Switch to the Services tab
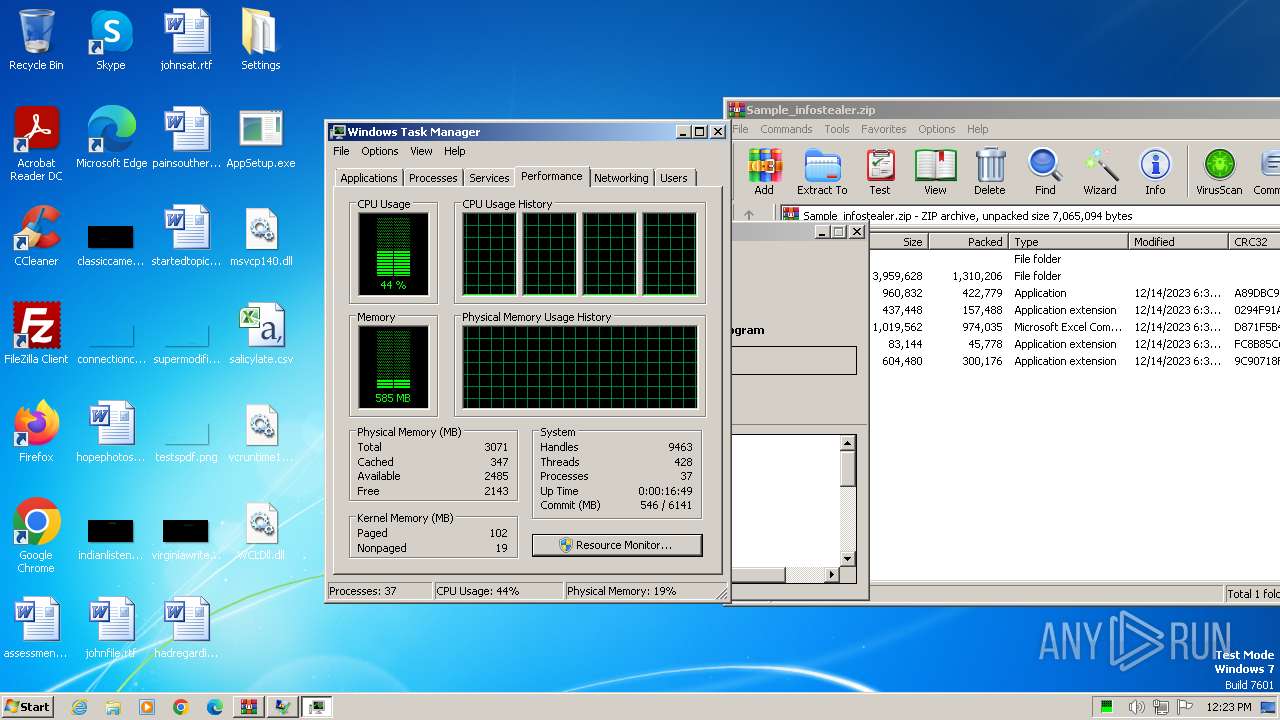The height and width of the screenshot is (720, 1280). (x=489, y=178)
